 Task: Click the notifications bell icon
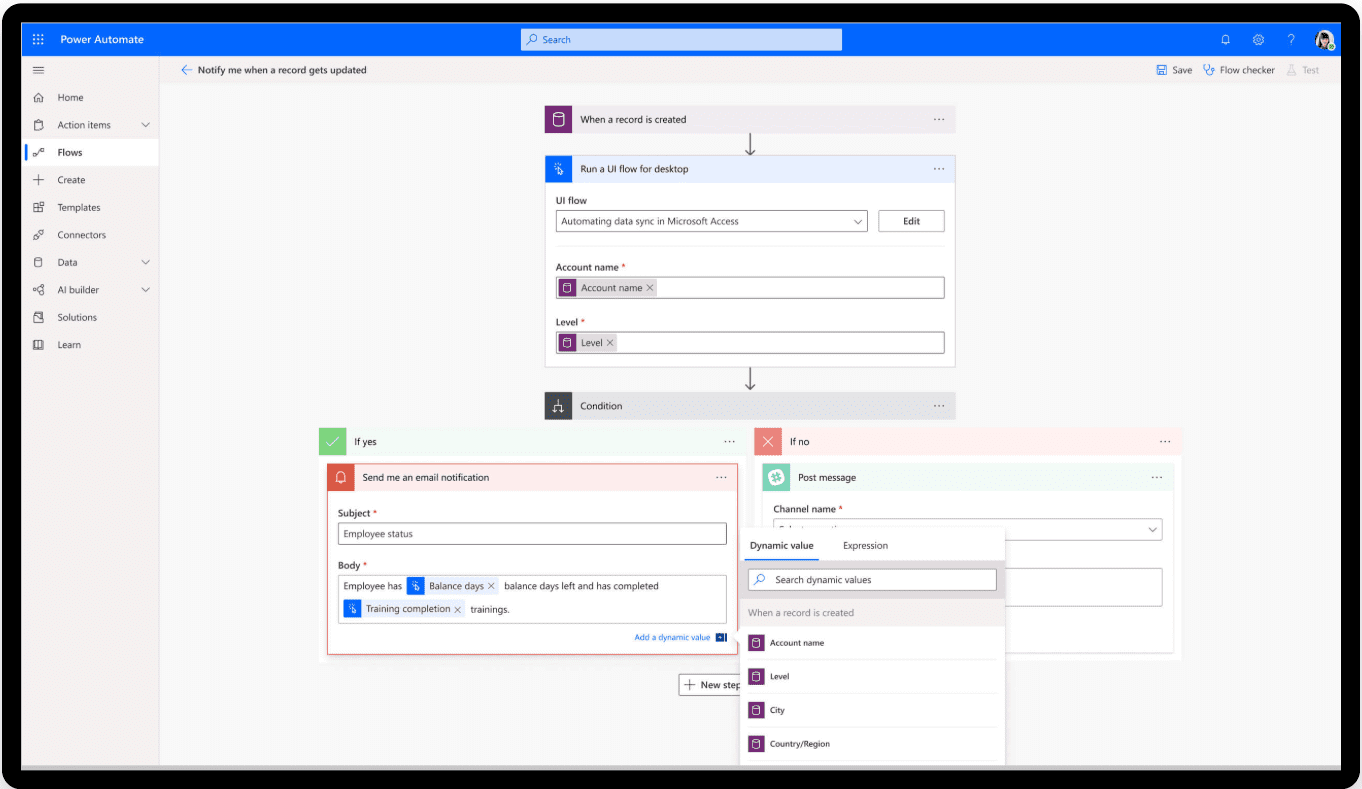pyautogui.click(x=1225, y=40)
